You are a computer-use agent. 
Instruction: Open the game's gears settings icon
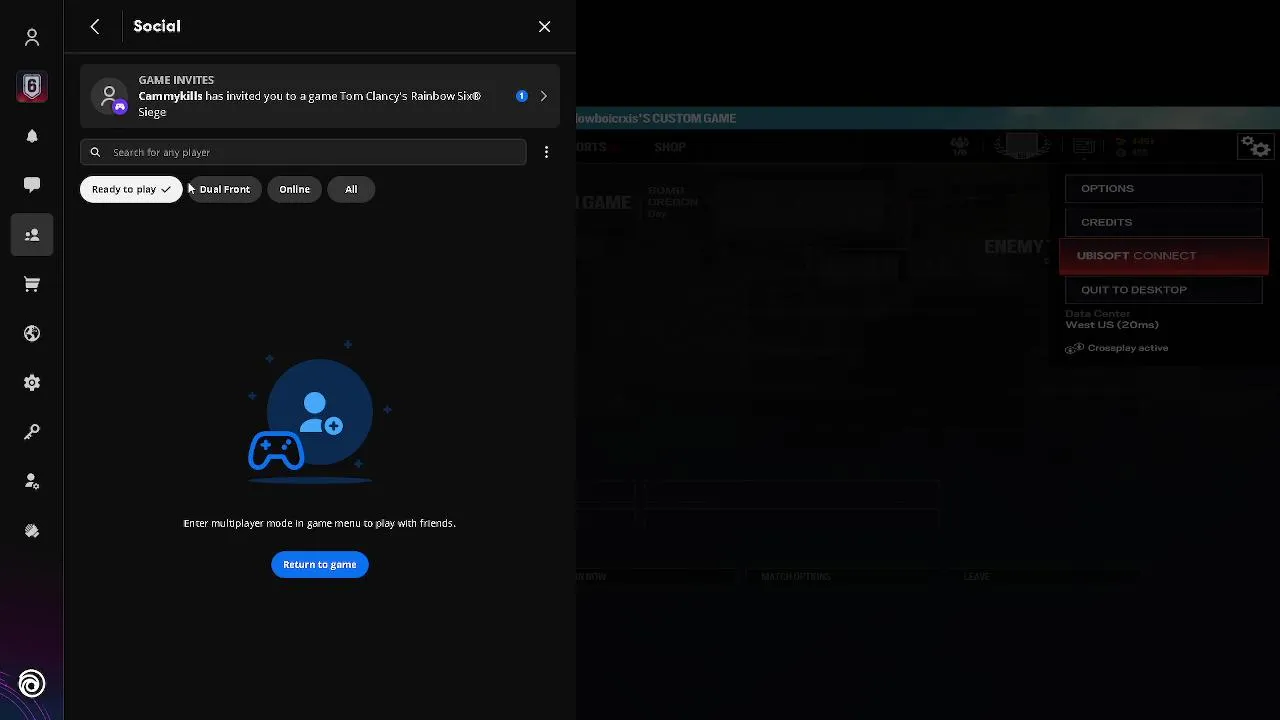pos(1256,147)
